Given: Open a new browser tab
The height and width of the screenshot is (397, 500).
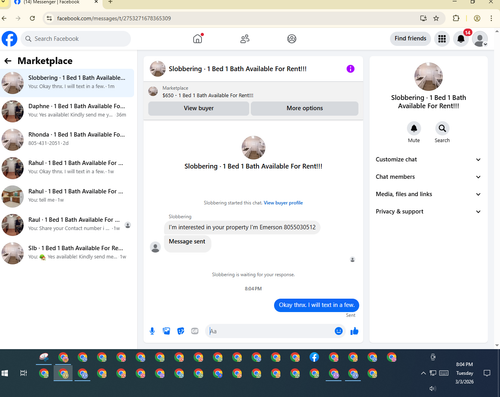Looking at the screenshot, I should pyautogui.click(x=110, y=2).
